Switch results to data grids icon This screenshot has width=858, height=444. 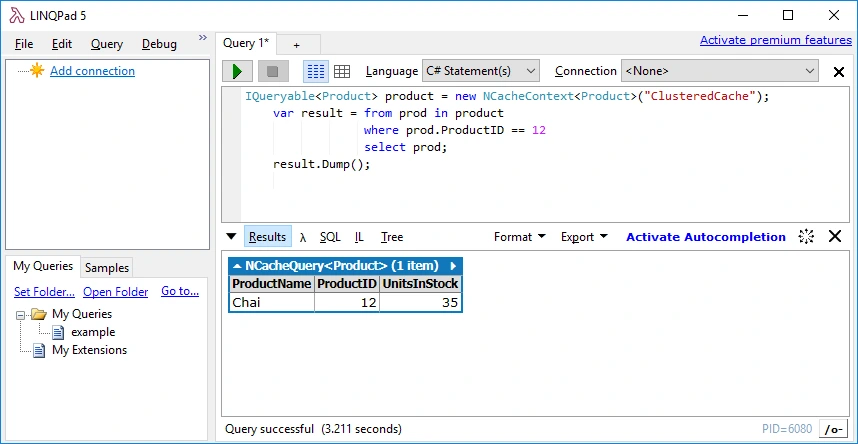click(342, 71)
